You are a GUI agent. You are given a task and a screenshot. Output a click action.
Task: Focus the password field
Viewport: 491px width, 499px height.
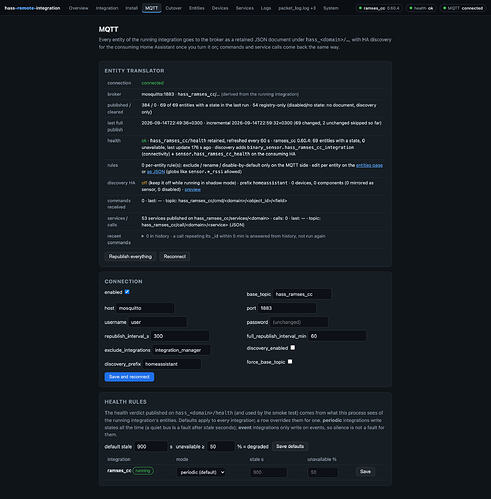[299, 322]
